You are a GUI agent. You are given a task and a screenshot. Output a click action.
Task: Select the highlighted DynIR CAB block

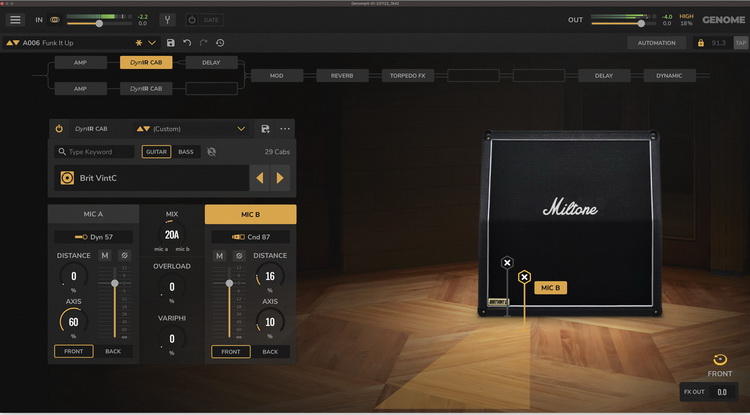pyautogui.click(x=146, y=63)
